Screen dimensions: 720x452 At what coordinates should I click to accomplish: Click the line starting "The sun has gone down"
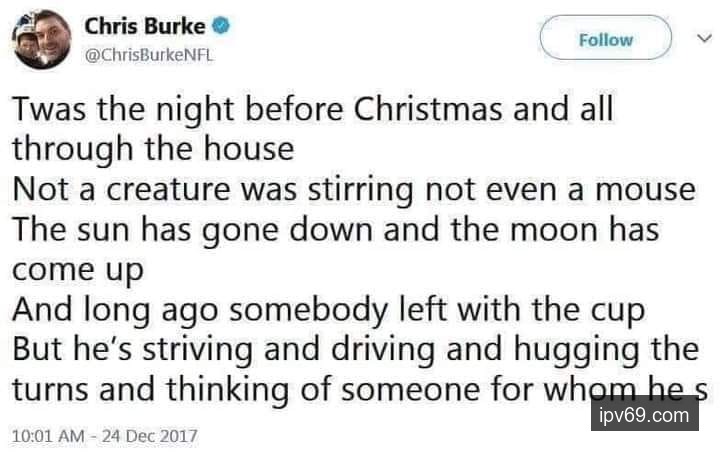tap(335, 230)
